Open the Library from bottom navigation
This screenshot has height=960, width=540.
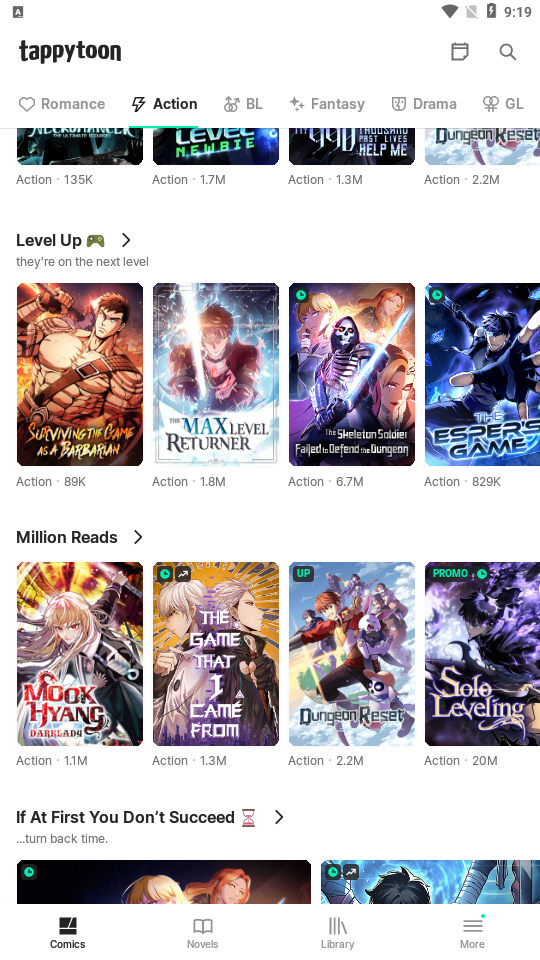pyautogui.click(x=337, y=933)
